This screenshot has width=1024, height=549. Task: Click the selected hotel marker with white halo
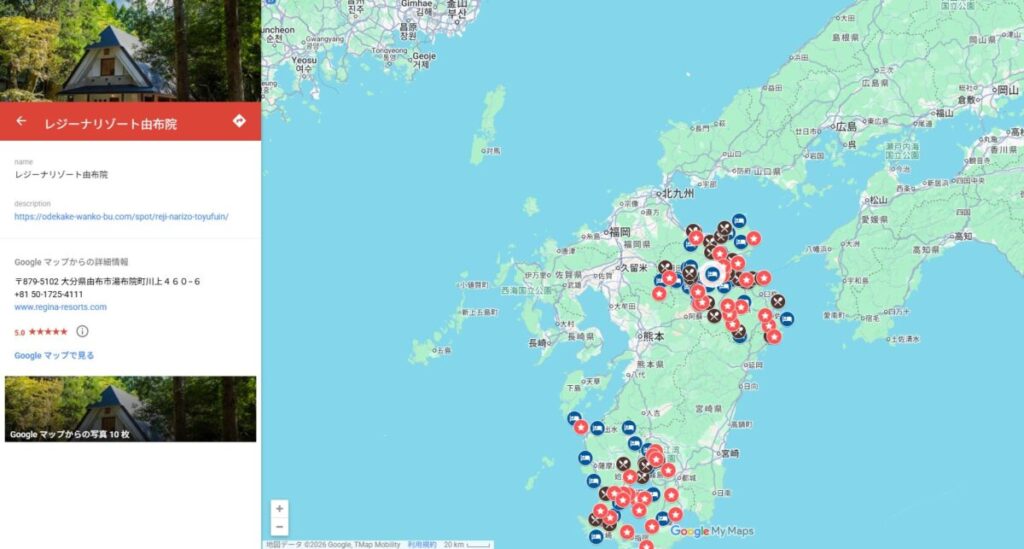[x=712, y=274]
